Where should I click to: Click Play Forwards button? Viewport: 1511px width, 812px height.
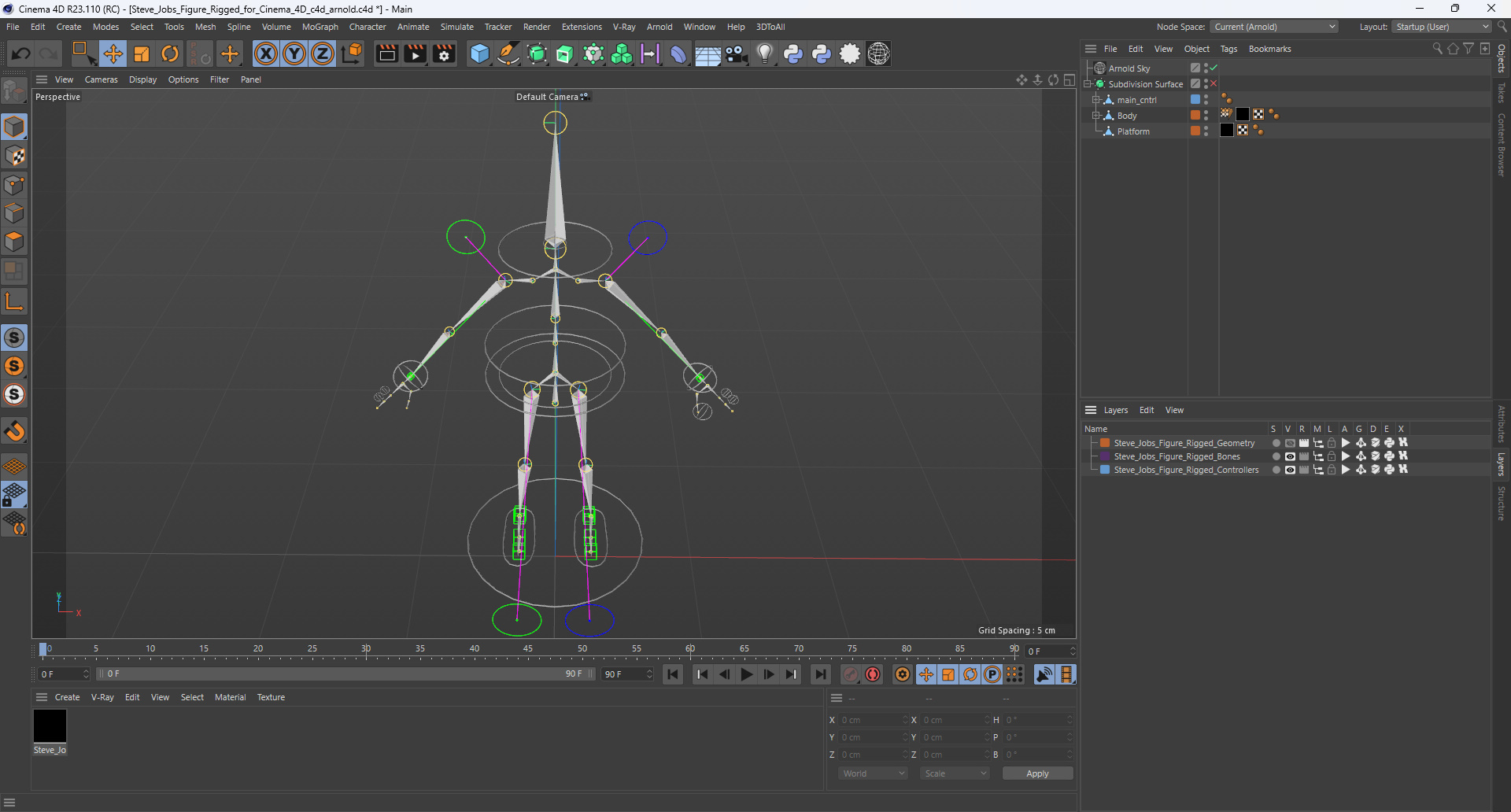coord(746,674)
